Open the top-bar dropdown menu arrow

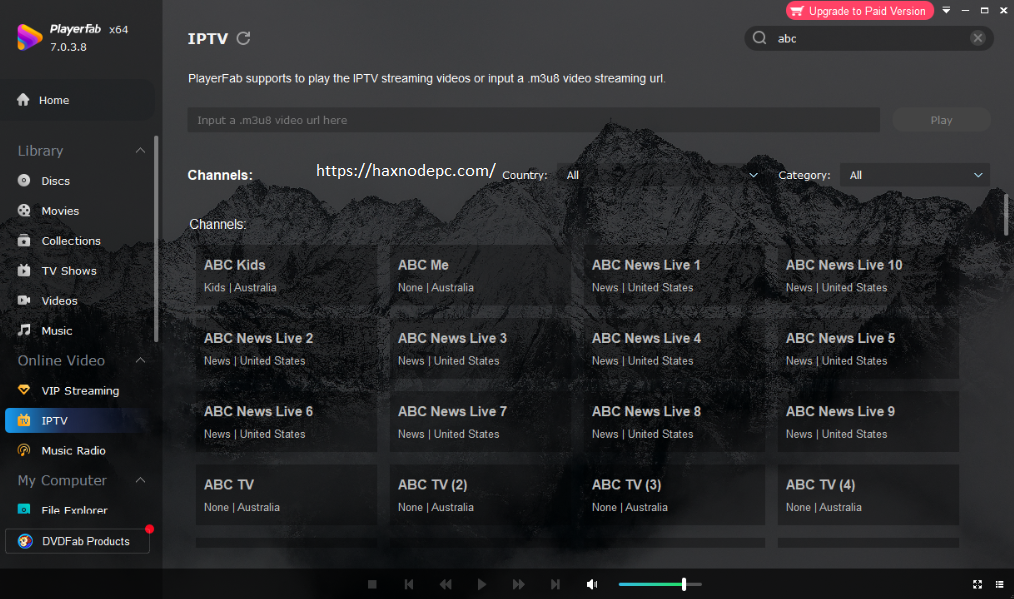click(946, 10)
